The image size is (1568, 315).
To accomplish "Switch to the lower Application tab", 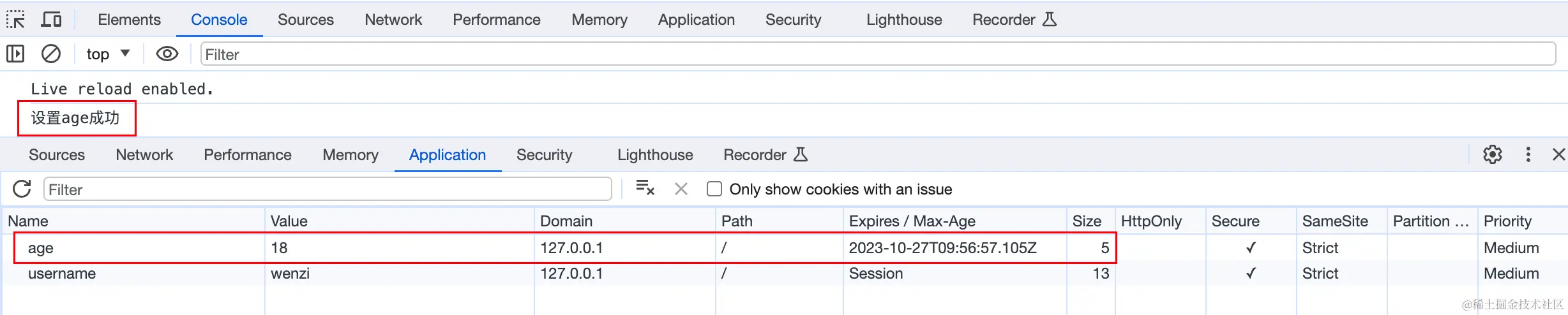I will (x=447, y=155).
